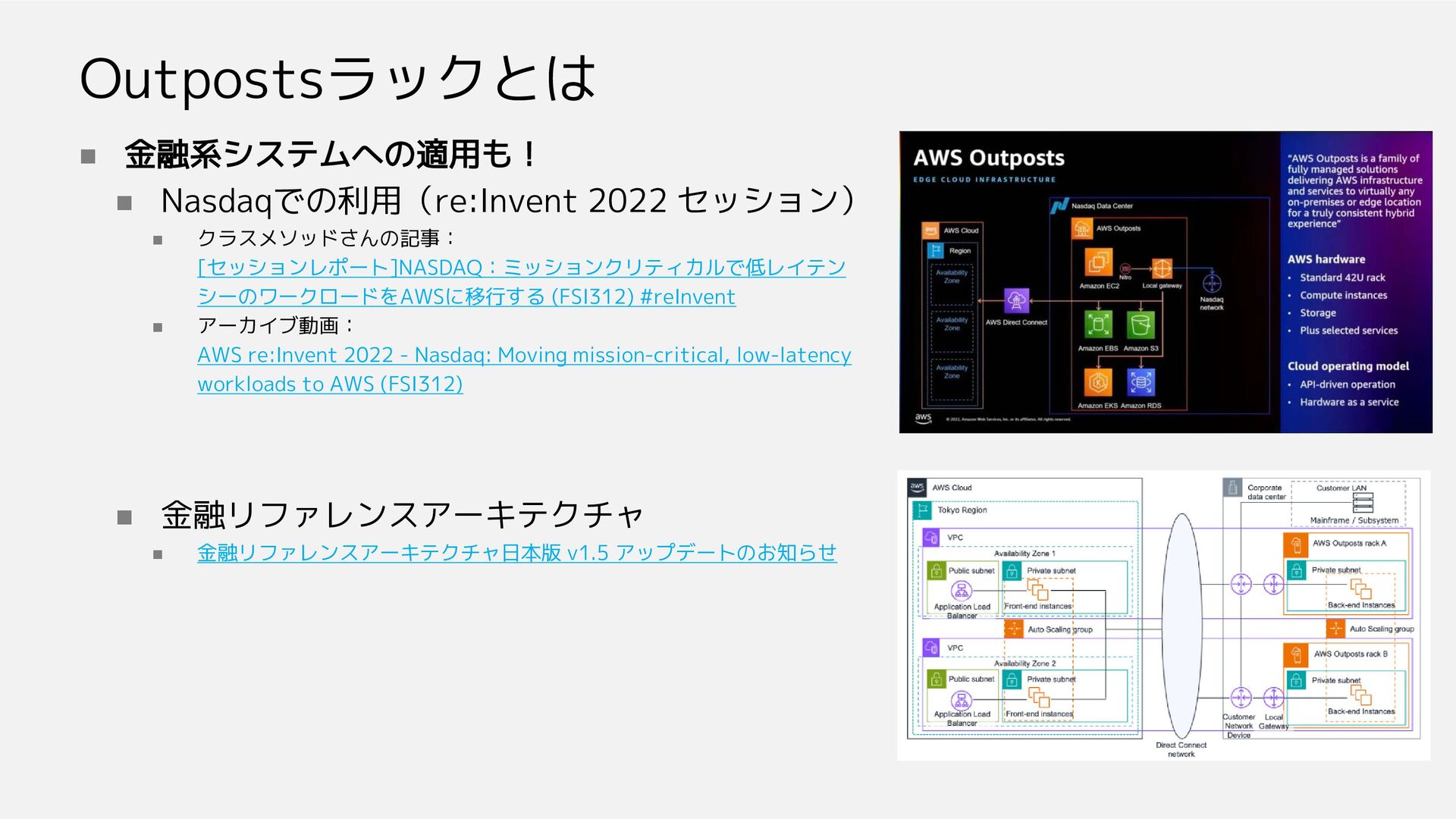Click the Mainframe / Subsystem server icon

[1362, 503]
